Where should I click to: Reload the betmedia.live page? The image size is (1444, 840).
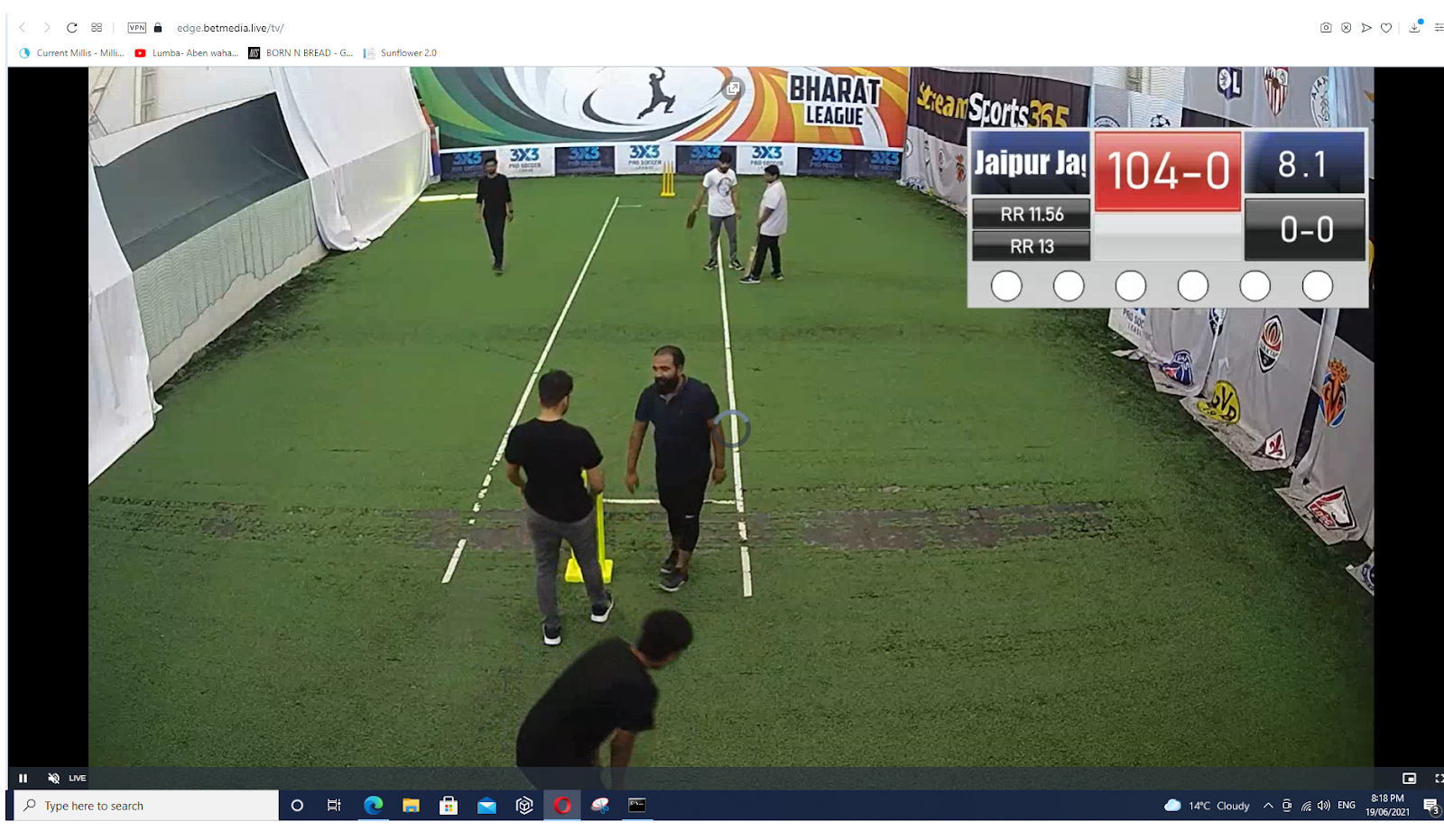[72, 28]
